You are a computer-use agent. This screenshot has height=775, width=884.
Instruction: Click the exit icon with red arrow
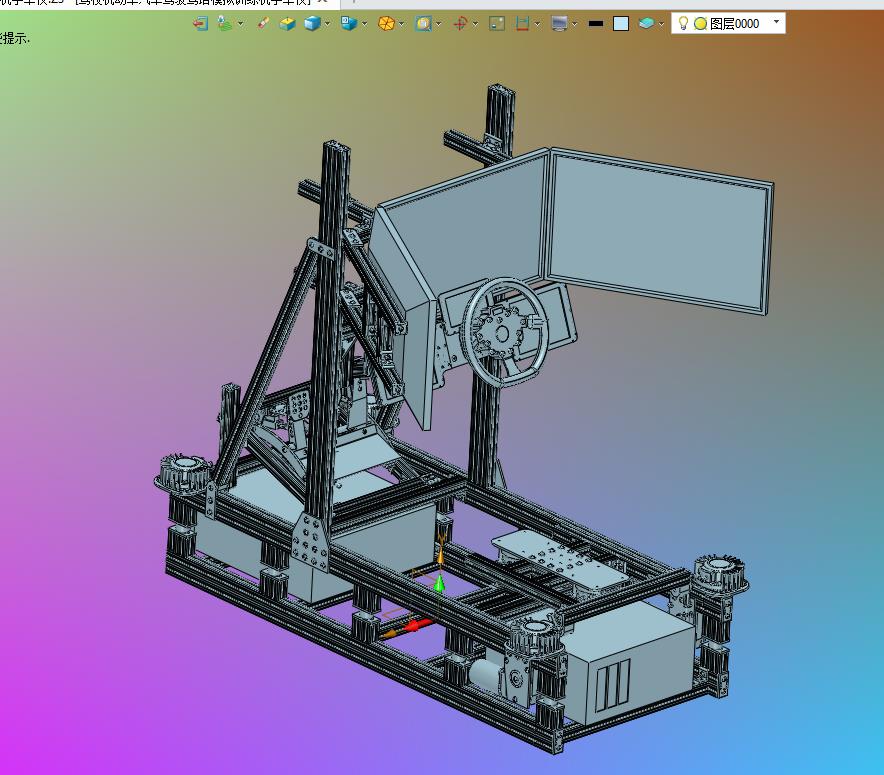(x=201, y=24)
